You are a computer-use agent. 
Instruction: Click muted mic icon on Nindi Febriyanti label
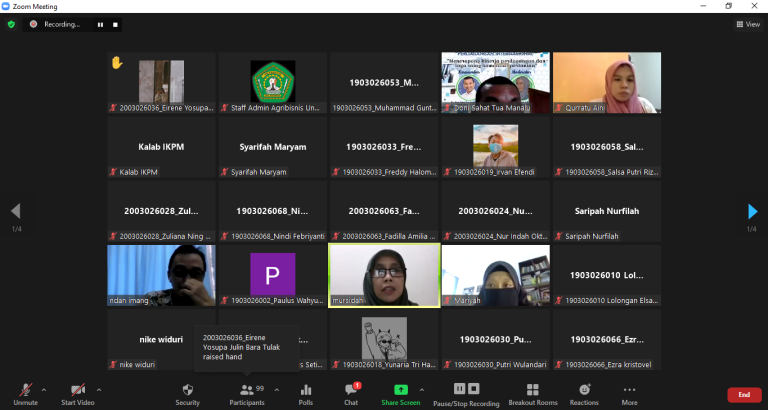pyautogui.click(x=225, y=236)
